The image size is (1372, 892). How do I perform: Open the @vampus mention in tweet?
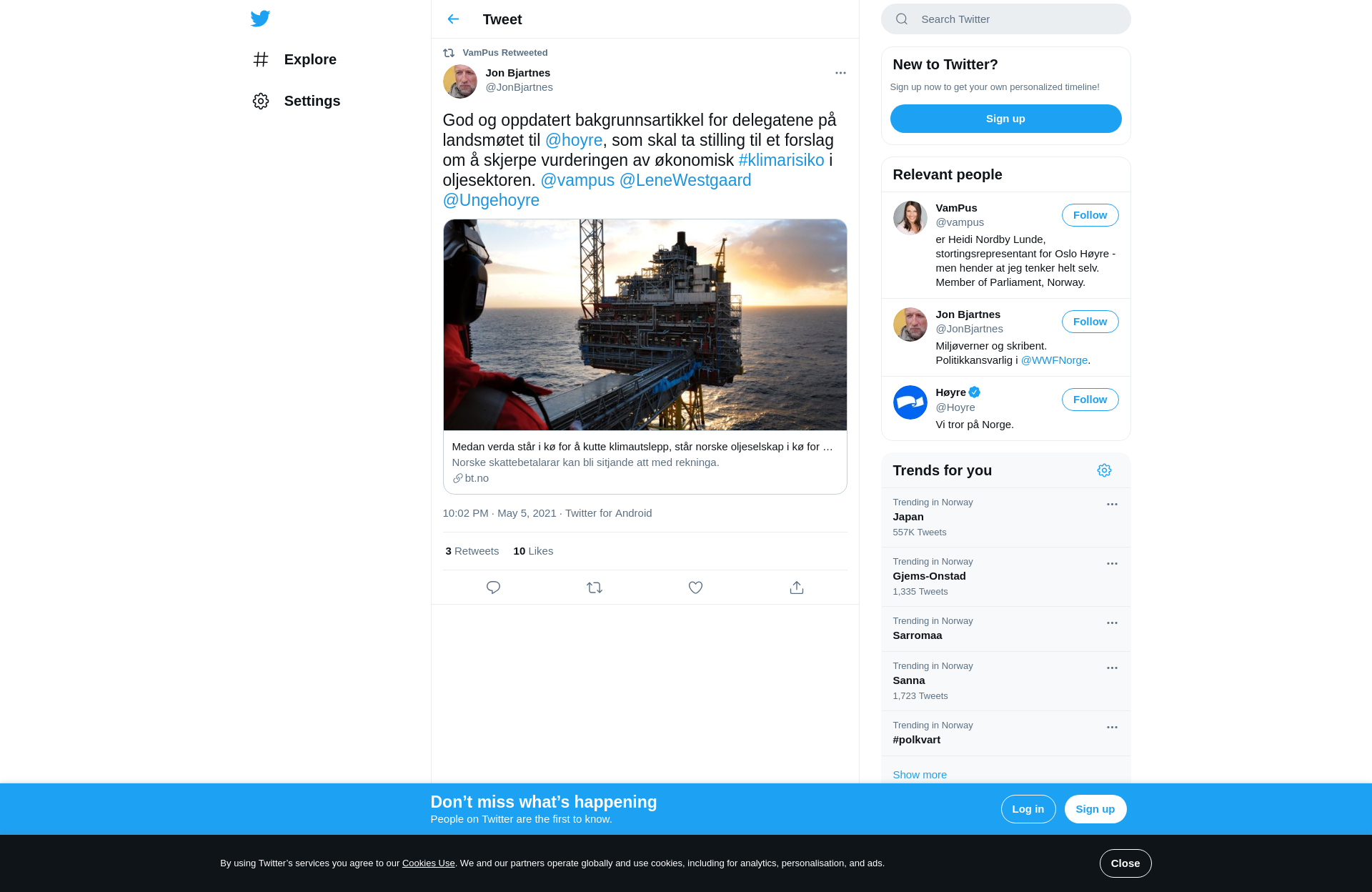(577, 180)
